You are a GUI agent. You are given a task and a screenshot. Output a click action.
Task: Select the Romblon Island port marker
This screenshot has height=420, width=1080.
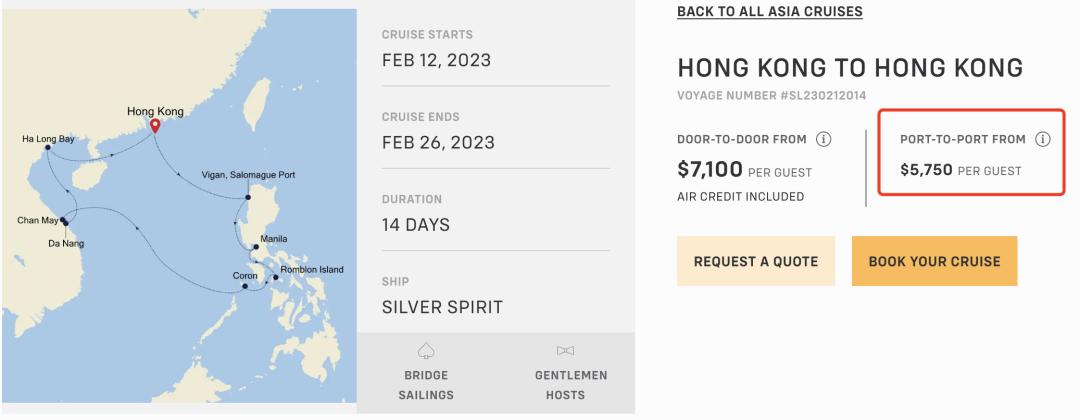(276, 277)
